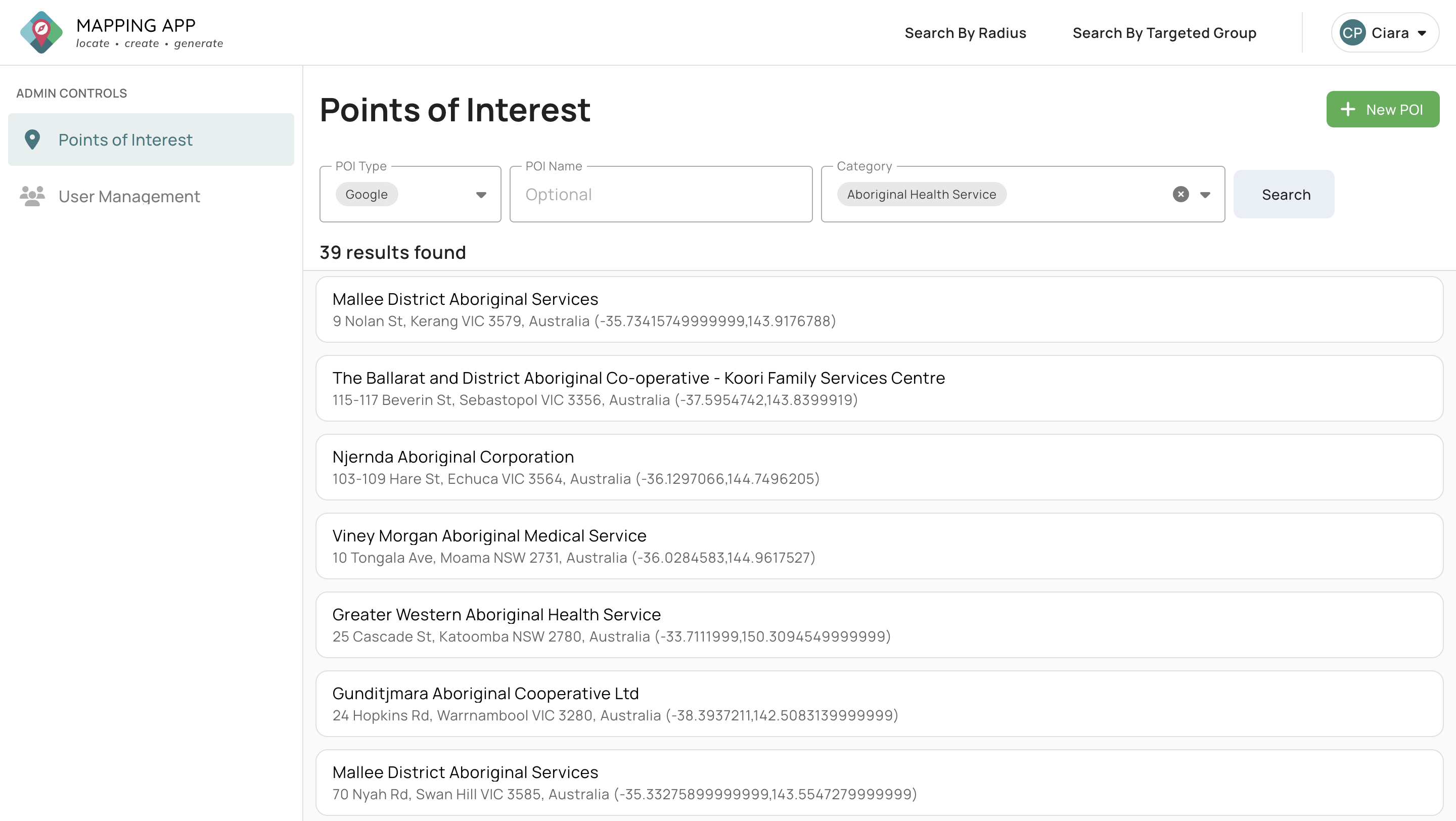Expand the Category dropdown arrow
Viewport: 1456px width, 821px height.
click(1204, 194)
